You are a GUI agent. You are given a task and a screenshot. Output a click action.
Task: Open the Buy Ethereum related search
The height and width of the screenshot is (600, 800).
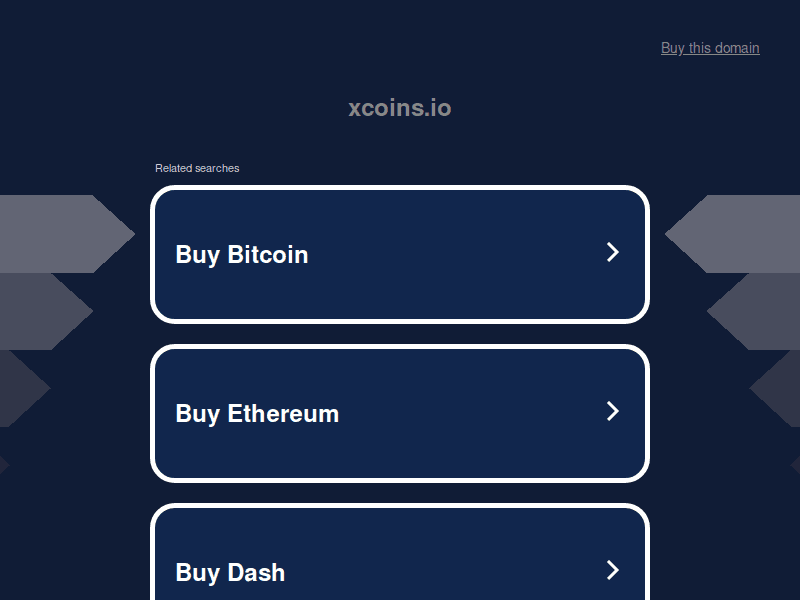coord(400,413)
